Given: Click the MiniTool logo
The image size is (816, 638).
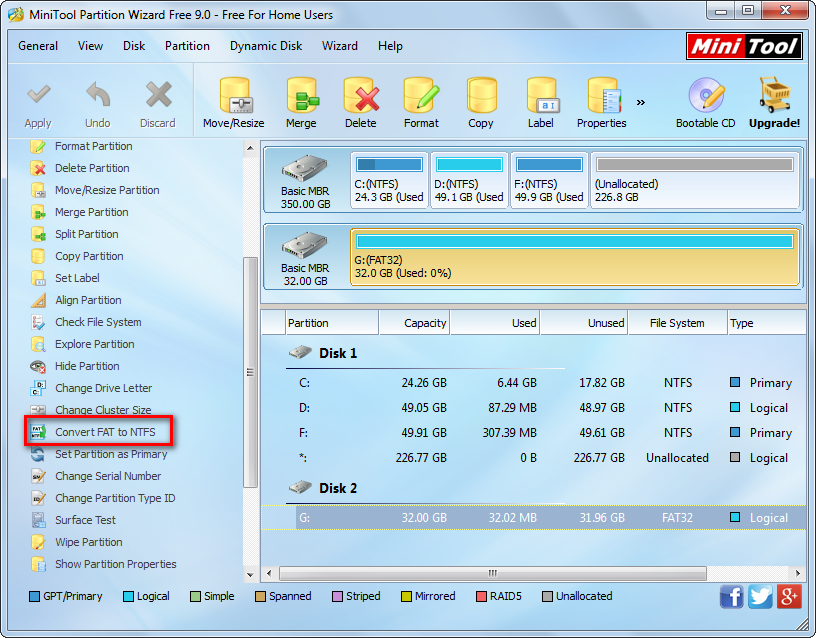Looking at the screenshot, I should [744, 47].
